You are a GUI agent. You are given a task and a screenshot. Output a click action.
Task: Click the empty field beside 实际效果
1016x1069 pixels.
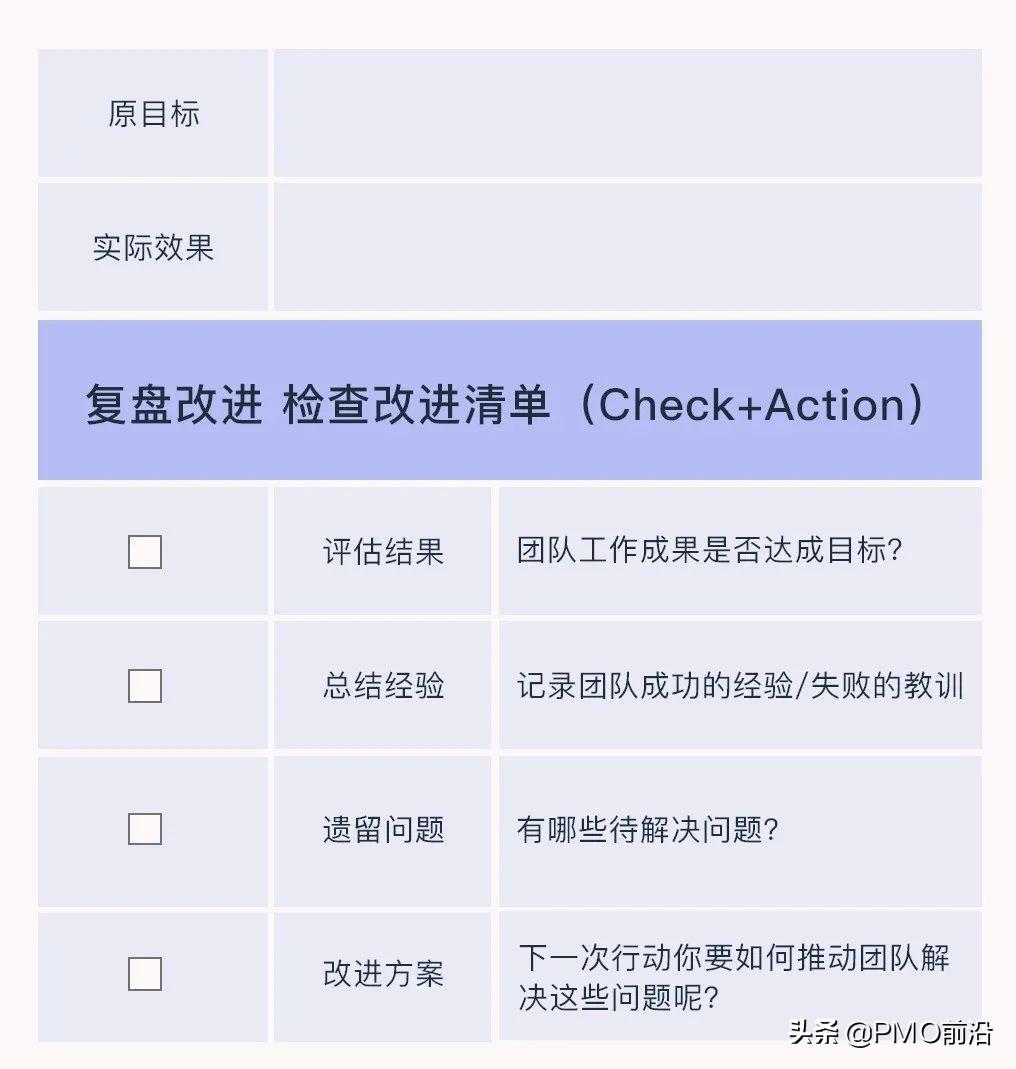coord(627,247)
